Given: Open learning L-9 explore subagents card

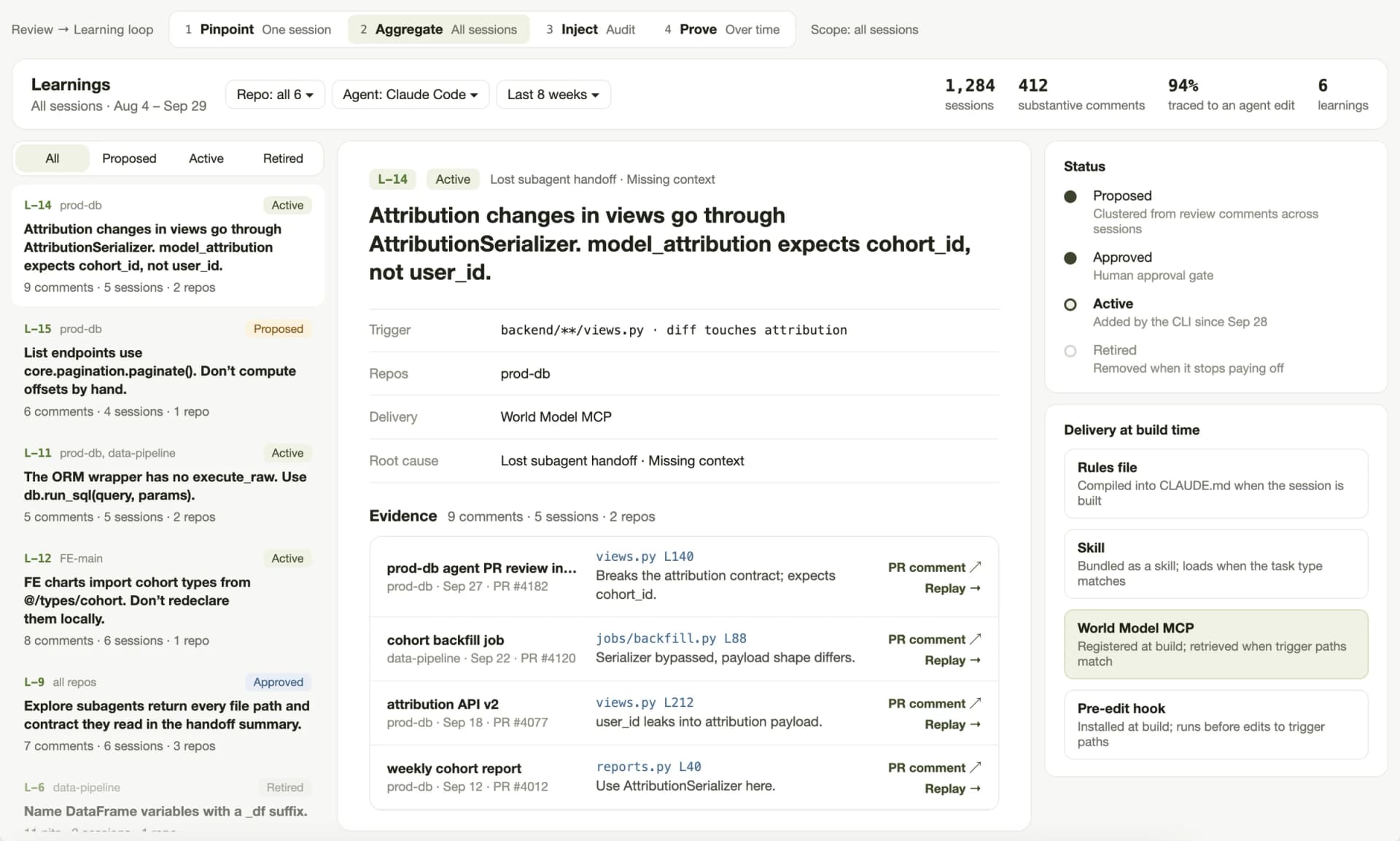Looking at the screenshot, I should coord(168,713).
